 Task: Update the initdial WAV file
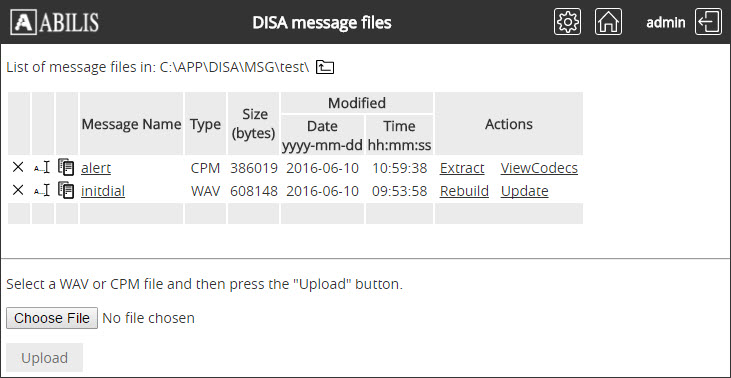pyautogui.click(x=524, y=191)
